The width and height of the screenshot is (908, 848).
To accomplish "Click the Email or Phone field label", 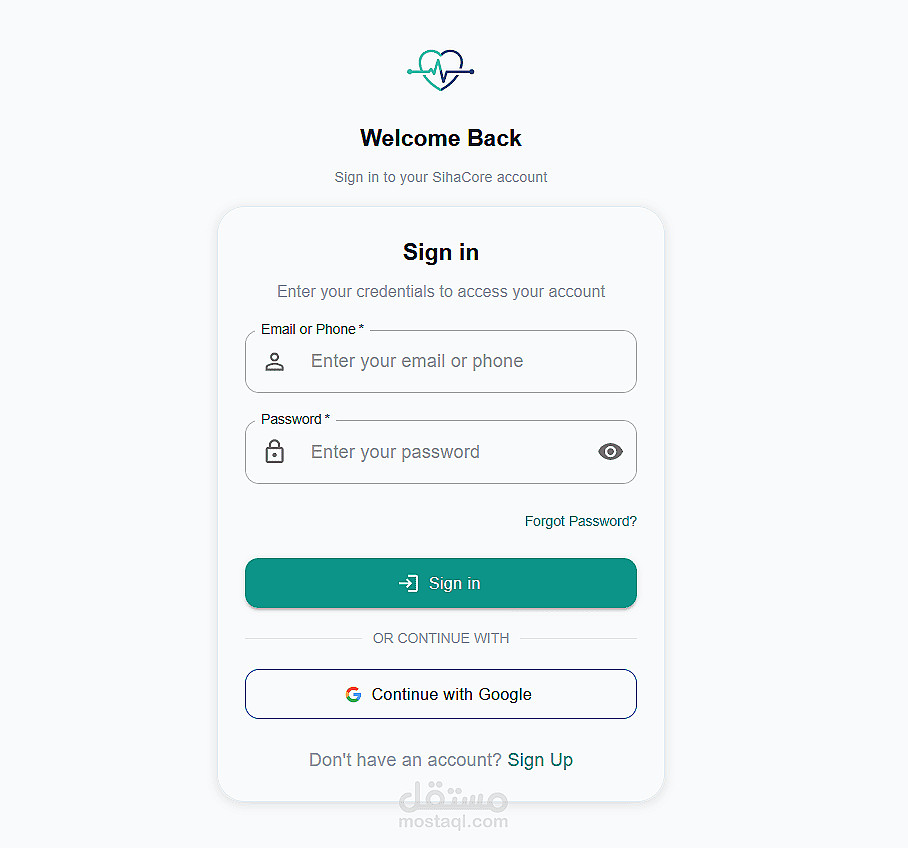I will [312, 329].
